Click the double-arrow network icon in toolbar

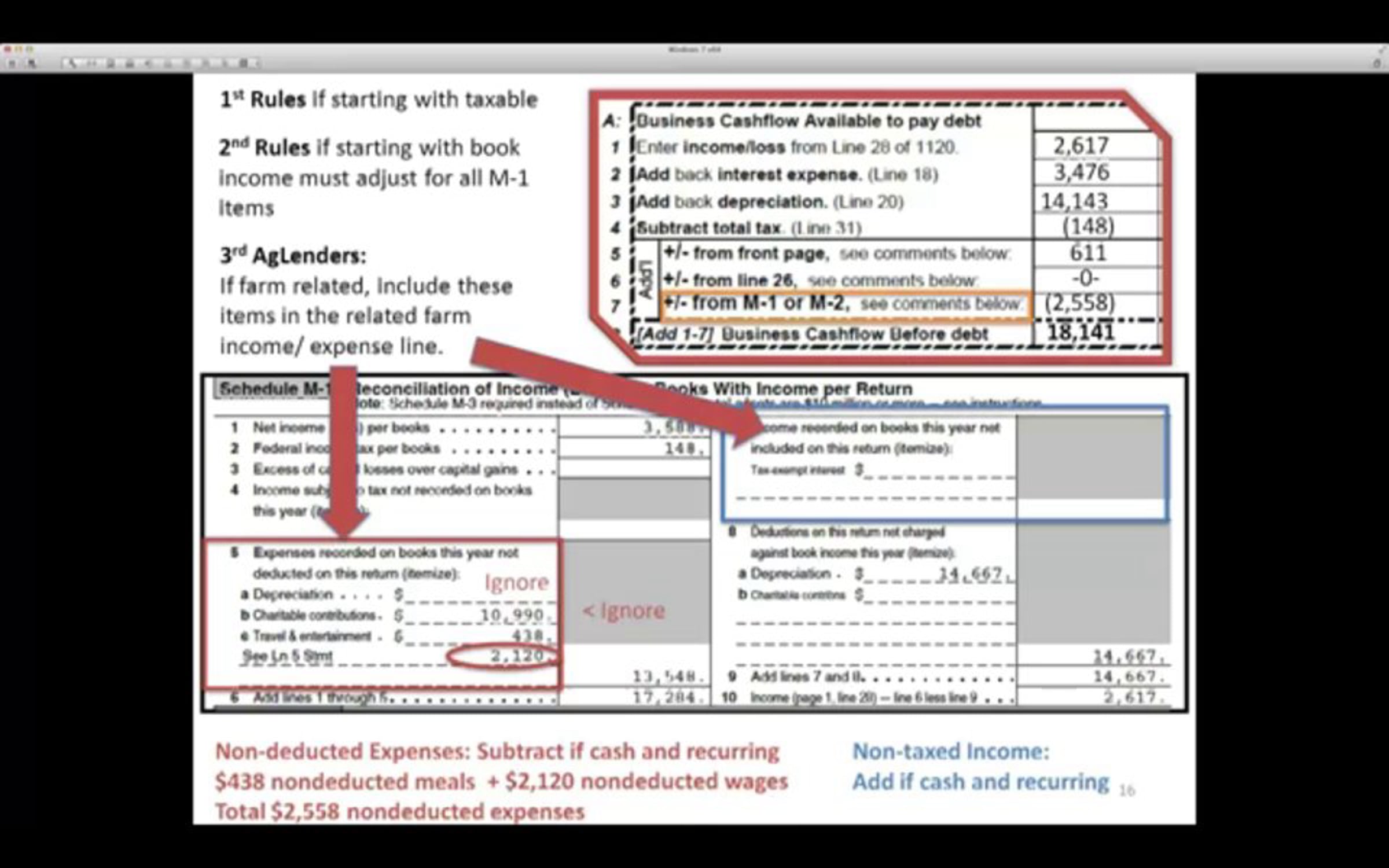pyautogui.click(x=92, y=63)
